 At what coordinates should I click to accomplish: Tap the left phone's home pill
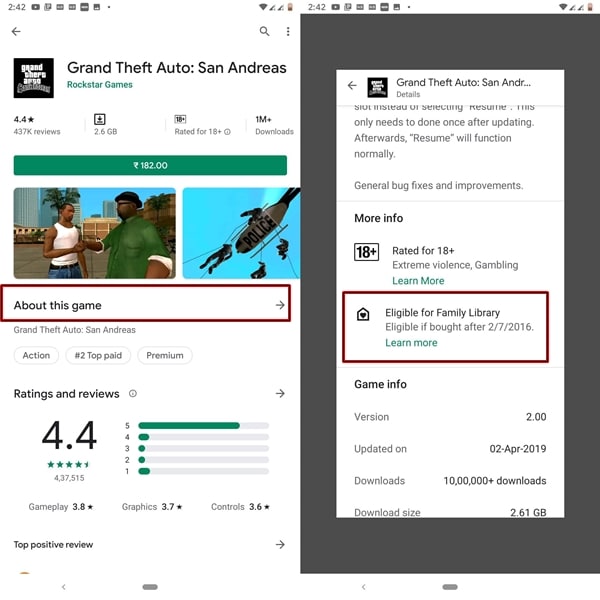tap(150, 587)
